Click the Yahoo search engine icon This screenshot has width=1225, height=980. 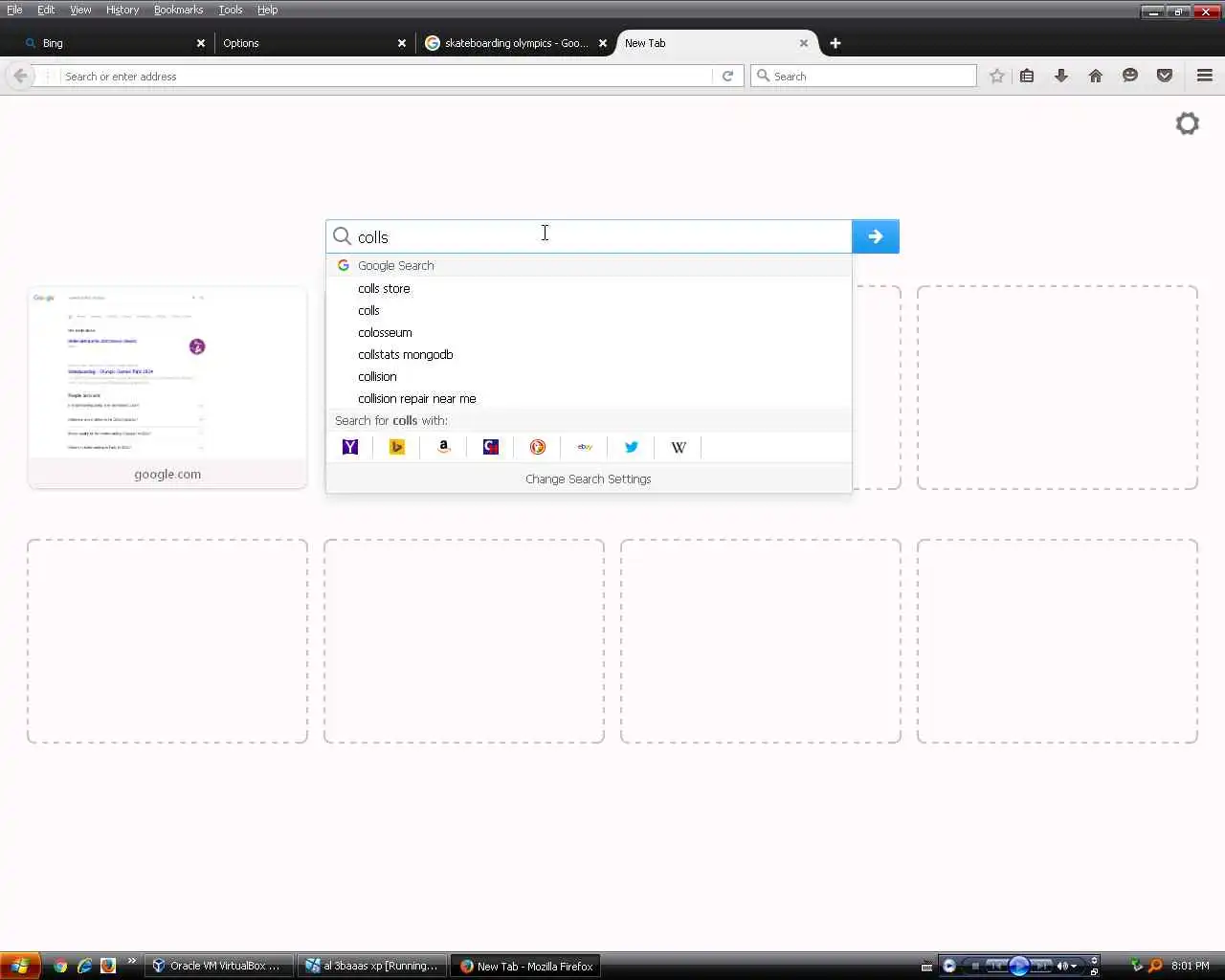(350, 447)
